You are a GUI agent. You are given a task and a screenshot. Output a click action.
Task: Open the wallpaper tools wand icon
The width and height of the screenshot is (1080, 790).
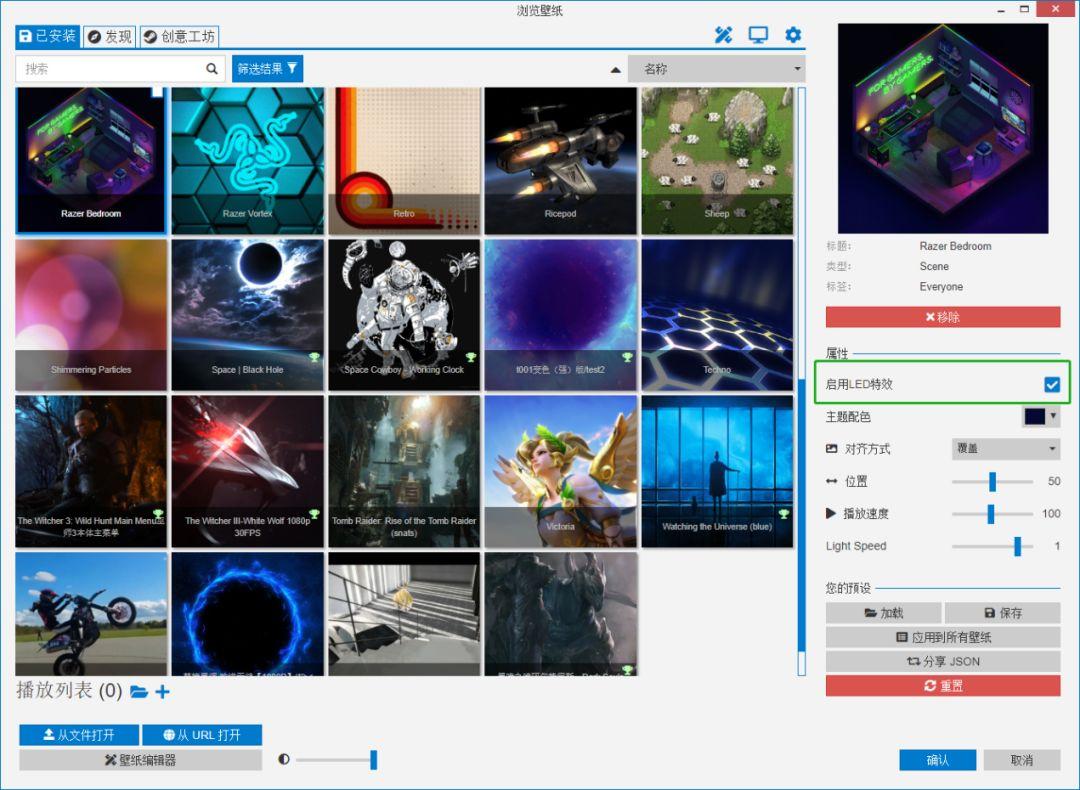click(723, 35)
